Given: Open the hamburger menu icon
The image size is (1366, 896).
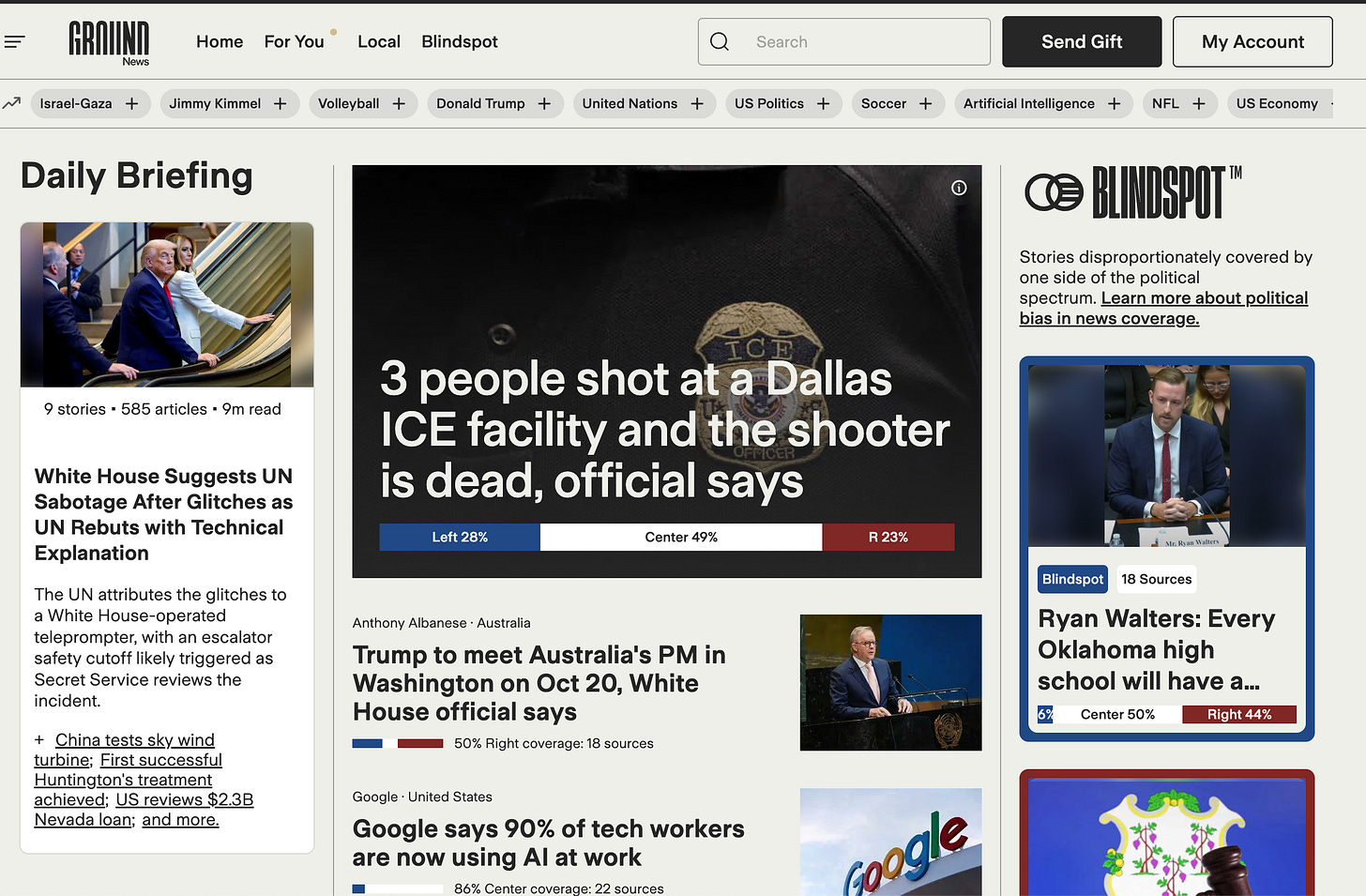Looking at the screenshot, I should tap(14, 41).
